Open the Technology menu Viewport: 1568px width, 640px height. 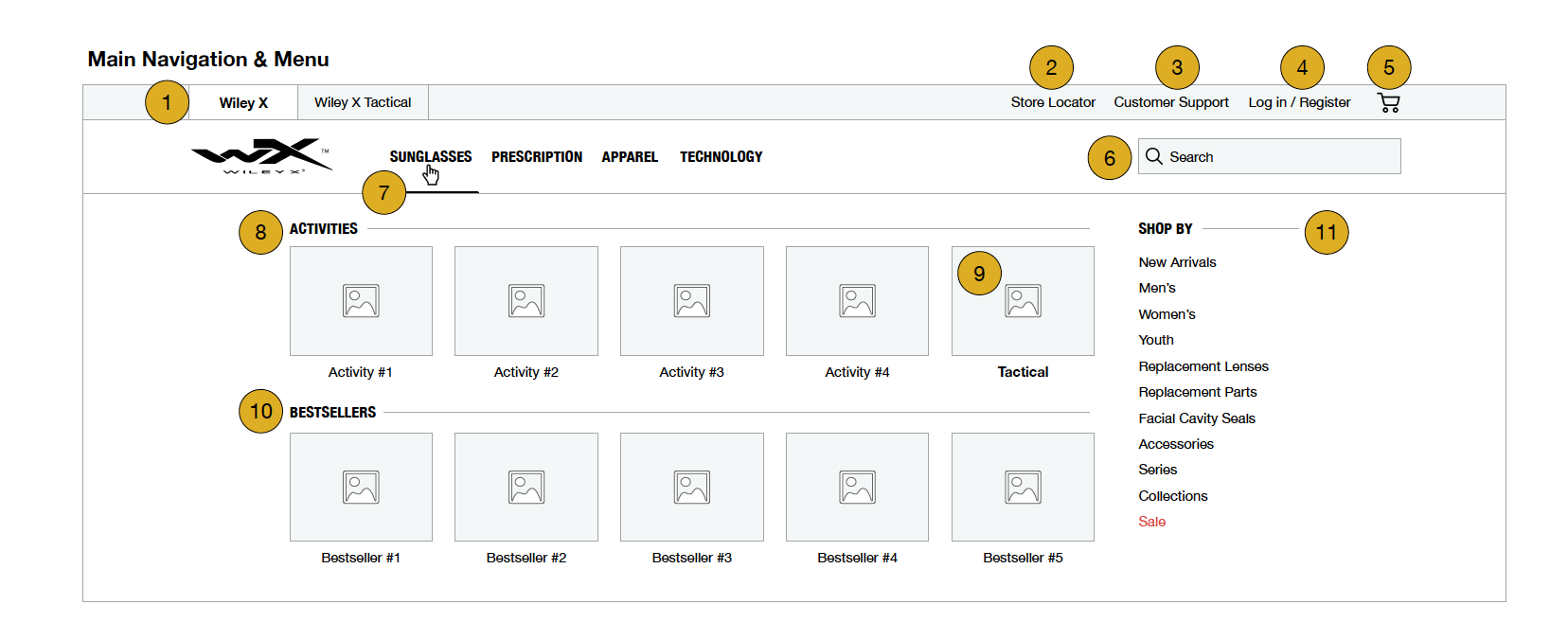pos(721,156)
